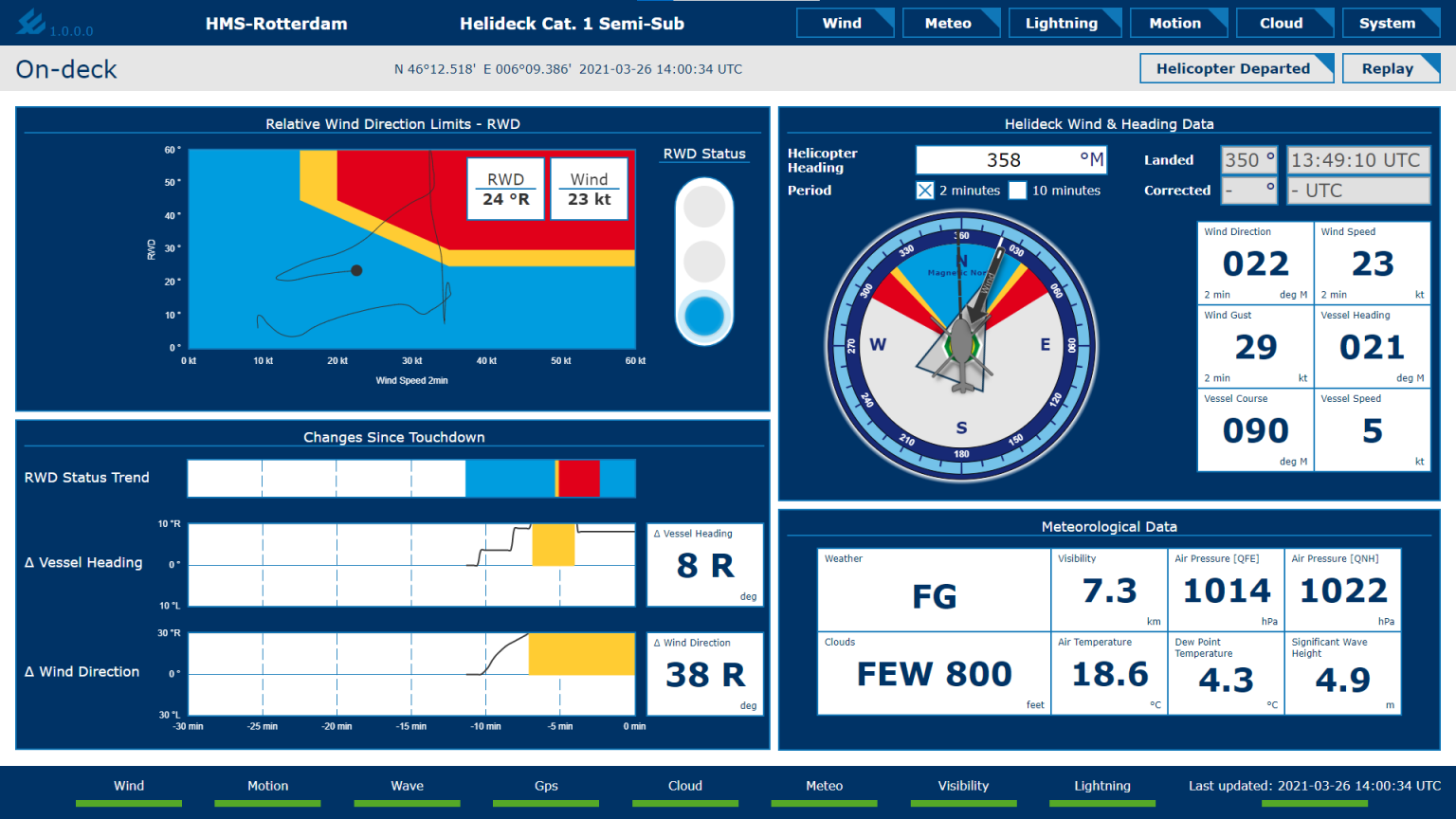This screenshot has width=1456, height=819.
Task: Click the Landed time field showing 13:49:10 UTC
Action: point(1358,159)
